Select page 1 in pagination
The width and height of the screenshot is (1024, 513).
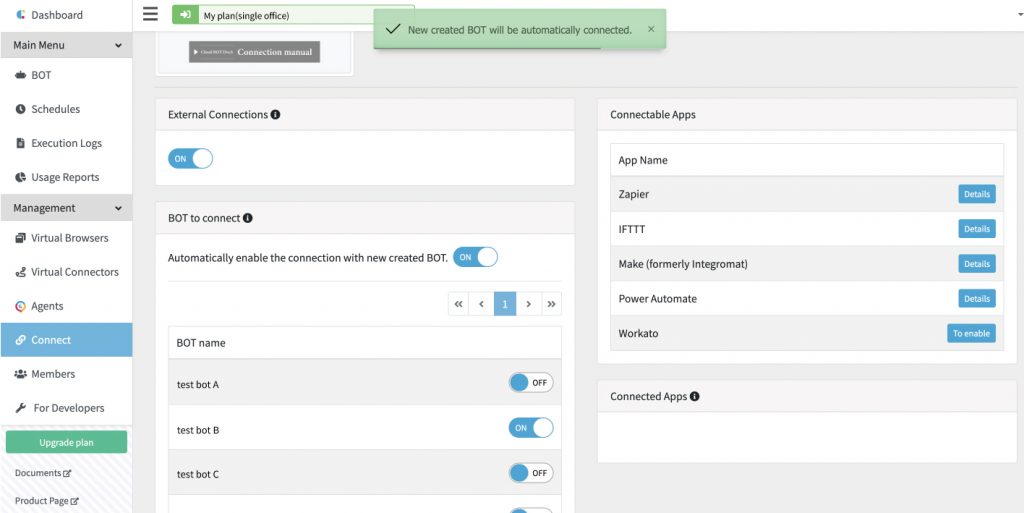[505, 304]
